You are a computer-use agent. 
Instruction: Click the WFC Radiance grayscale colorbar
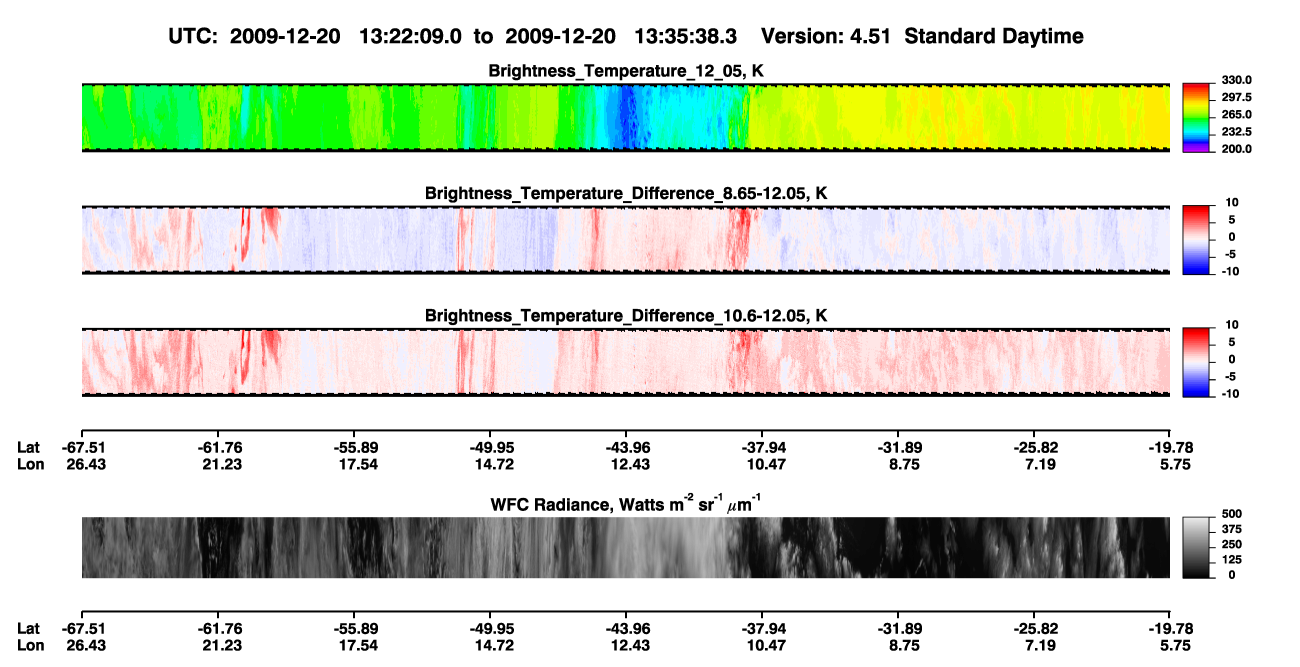(1196, 547)
